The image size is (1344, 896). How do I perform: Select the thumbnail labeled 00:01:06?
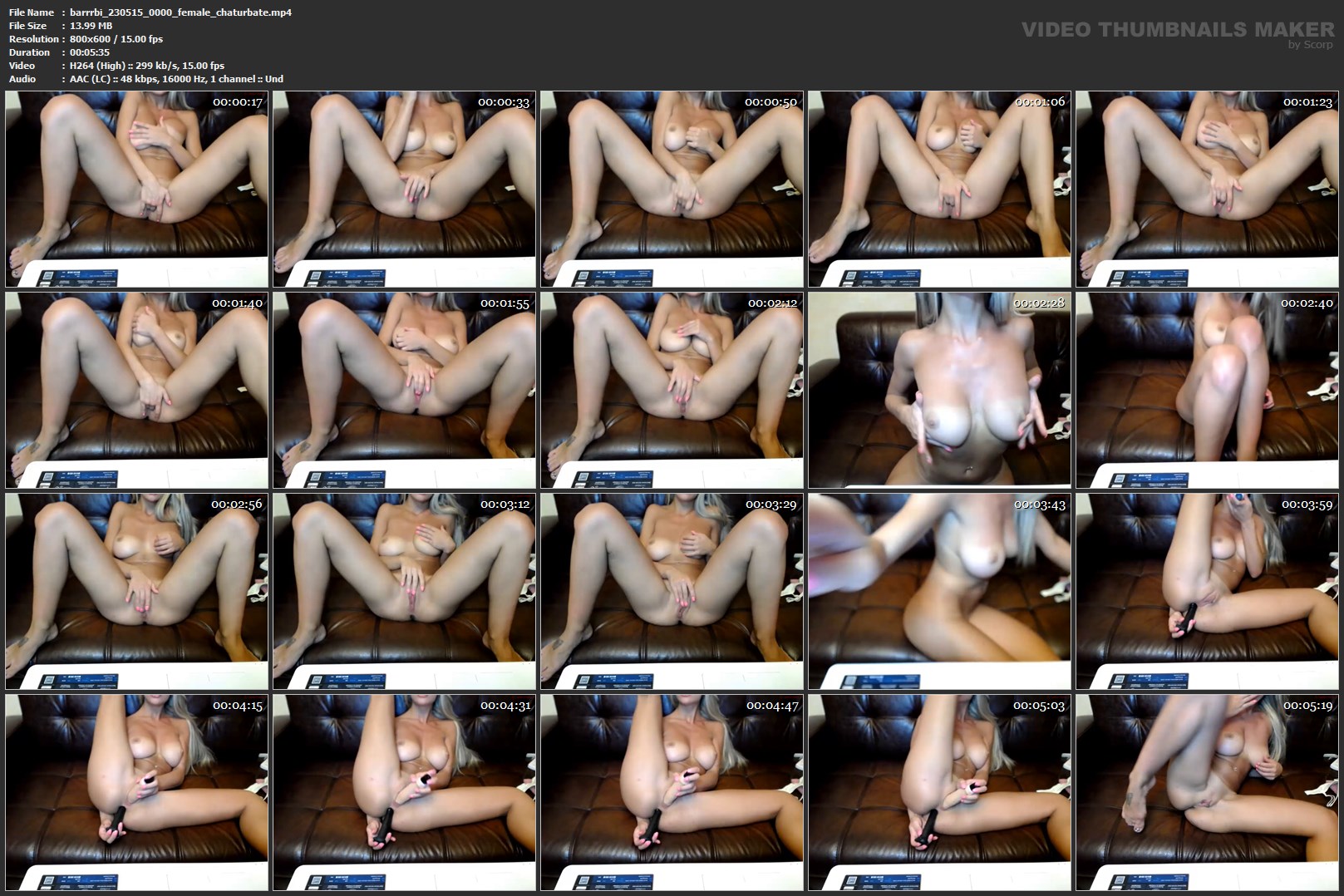pyautogui.click(x=939, y=190)
